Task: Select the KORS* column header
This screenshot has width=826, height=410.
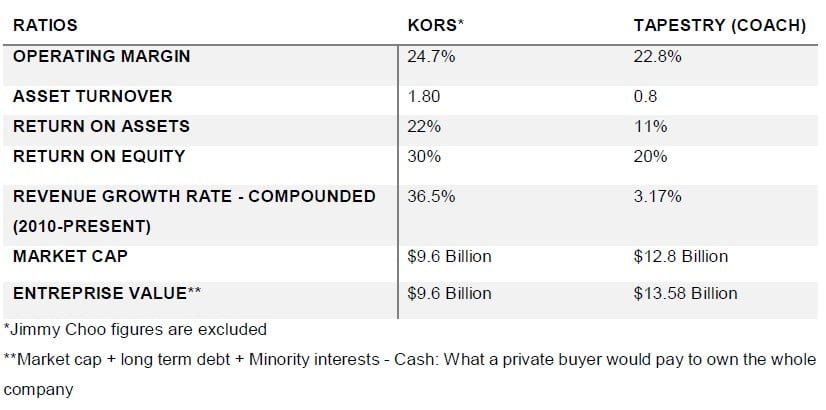Action: [x=435, y=25]
